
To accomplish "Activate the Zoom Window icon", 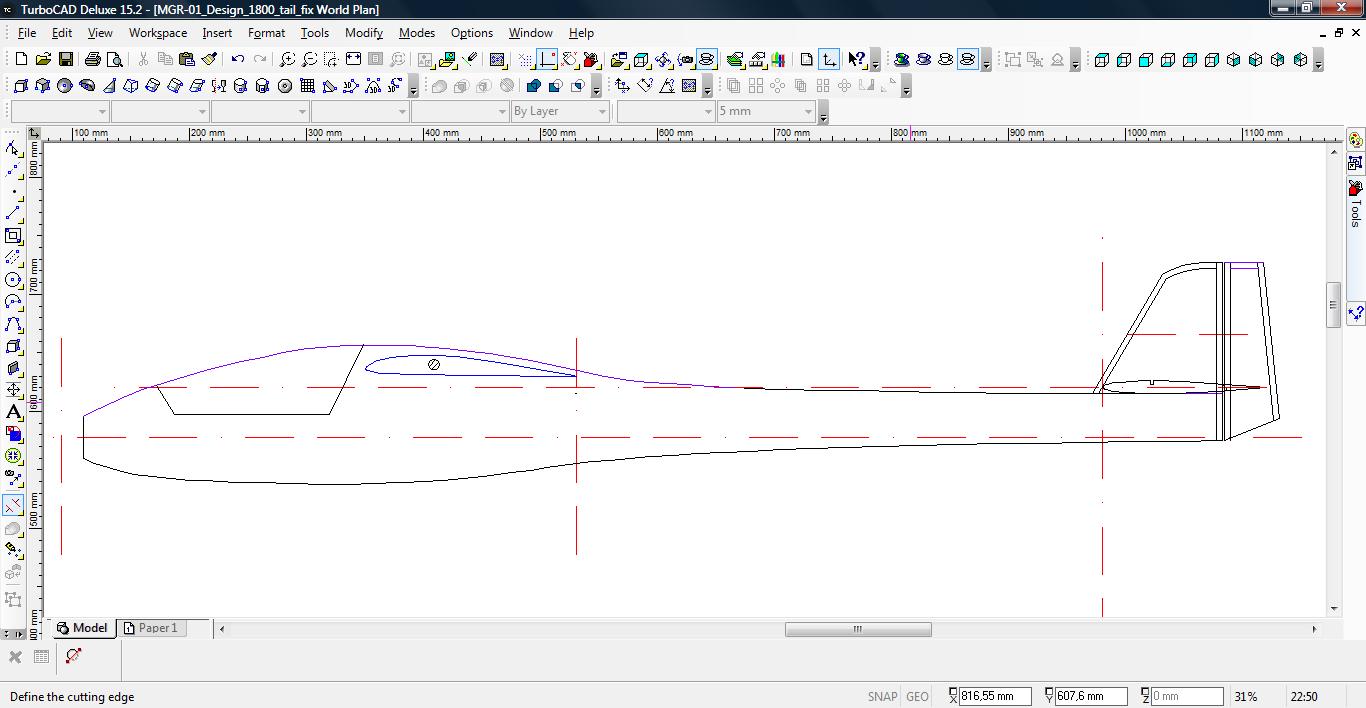I will click(331, 59).
